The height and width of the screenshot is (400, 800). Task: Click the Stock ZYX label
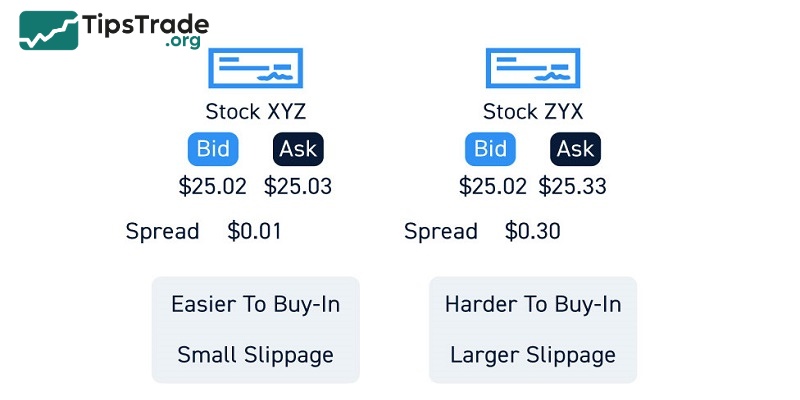532,111
